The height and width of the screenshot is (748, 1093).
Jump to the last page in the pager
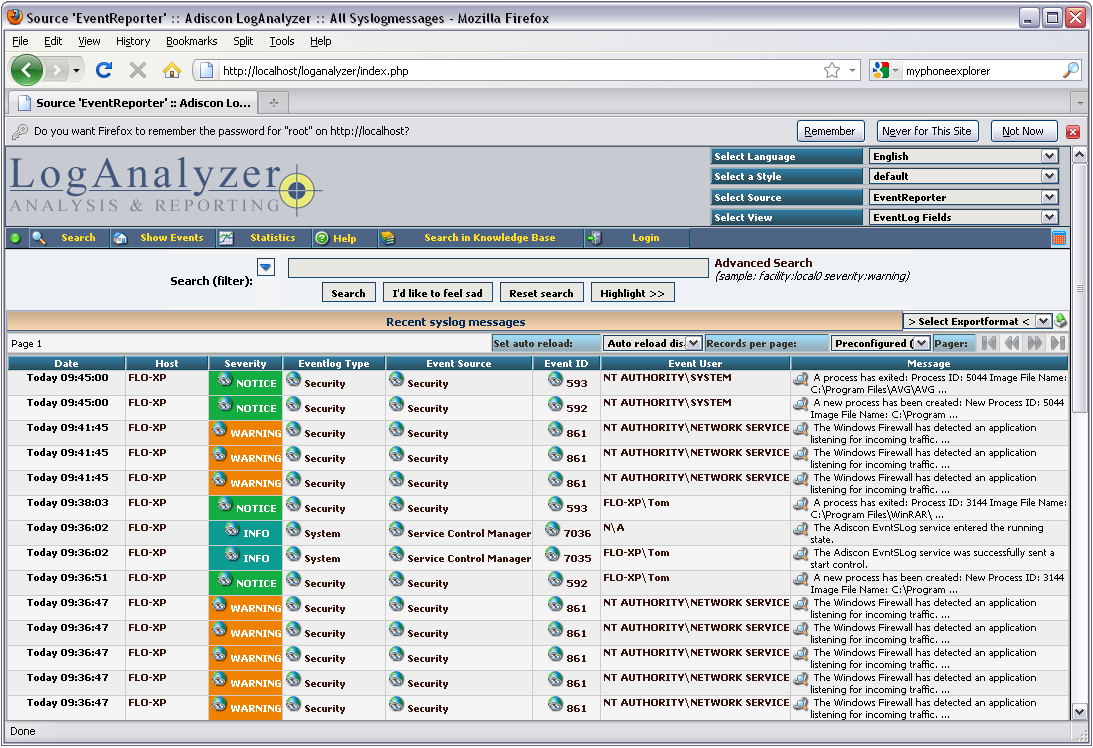1058,343
